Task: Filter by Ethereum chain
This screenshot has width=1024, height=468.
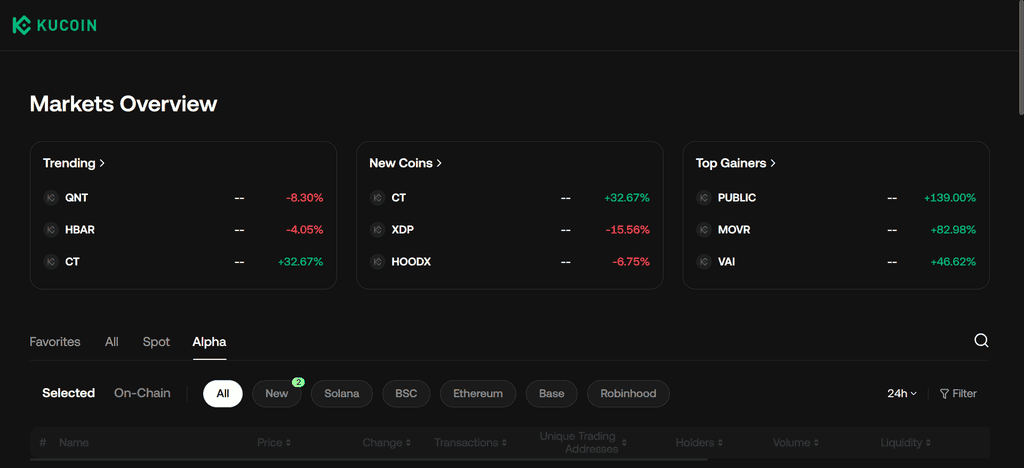Action: [x=478, y=394]
